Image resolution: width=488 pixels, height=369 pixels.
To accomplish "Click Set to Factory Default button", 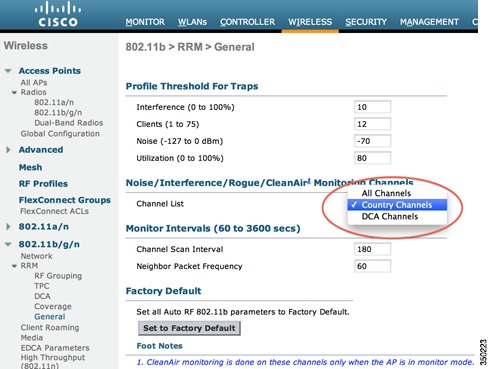I will tap(189, 328).
